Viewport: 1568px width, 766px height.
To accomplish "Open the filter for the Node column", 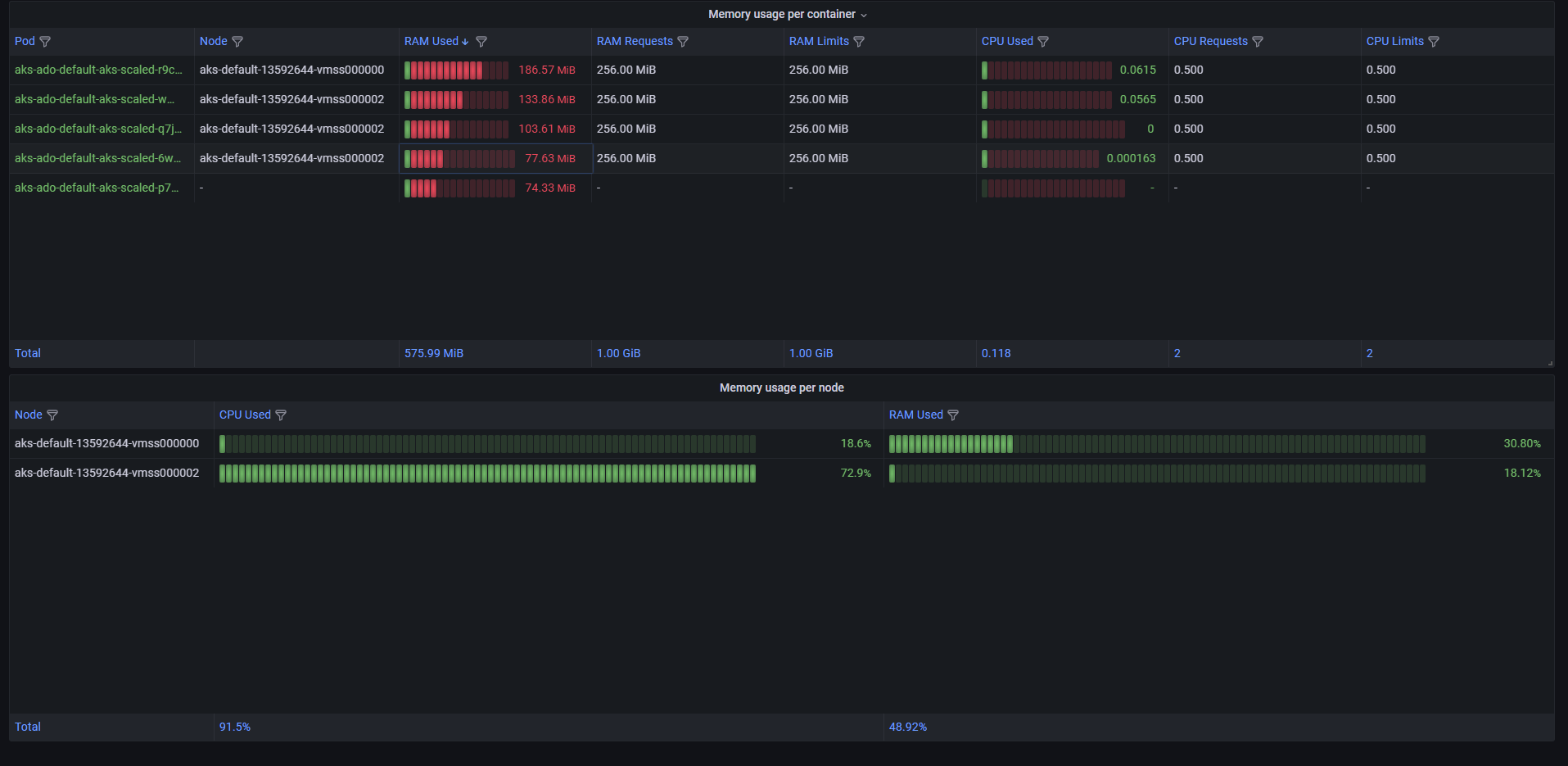I will tap(237, 41).
